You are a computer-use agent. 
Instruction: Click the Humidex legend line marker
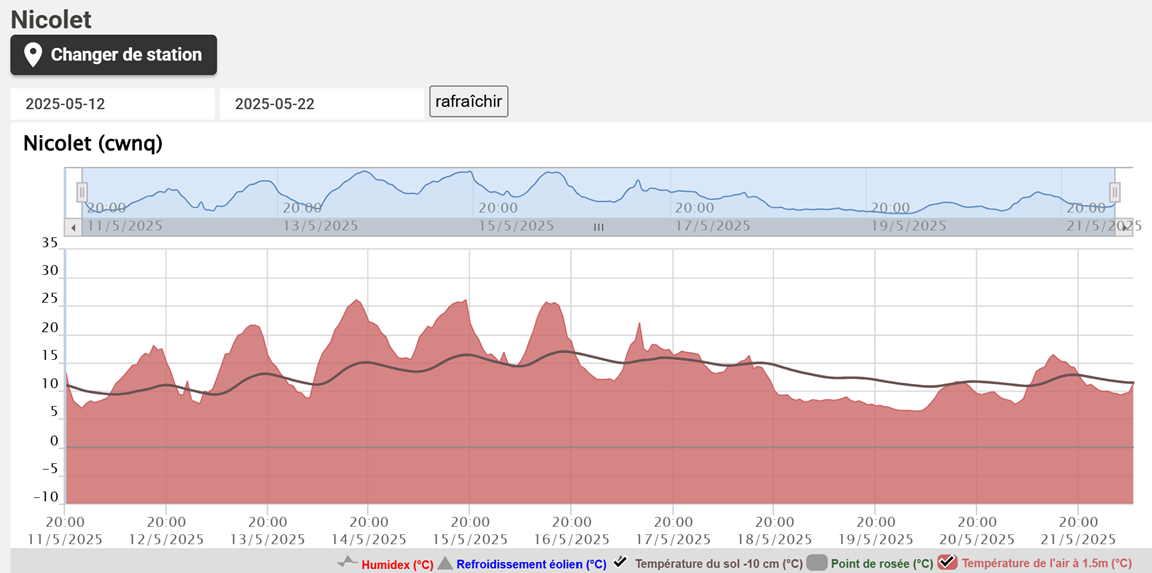347,563
